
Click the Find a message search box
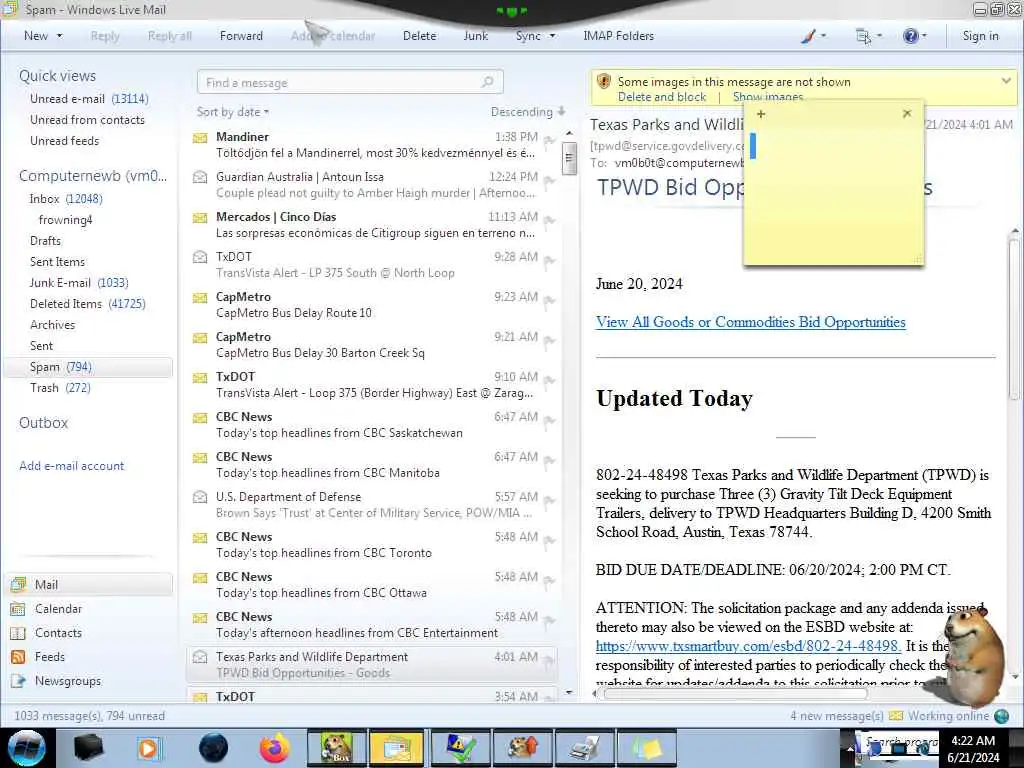pyautogui.click(x=350, y=82)
